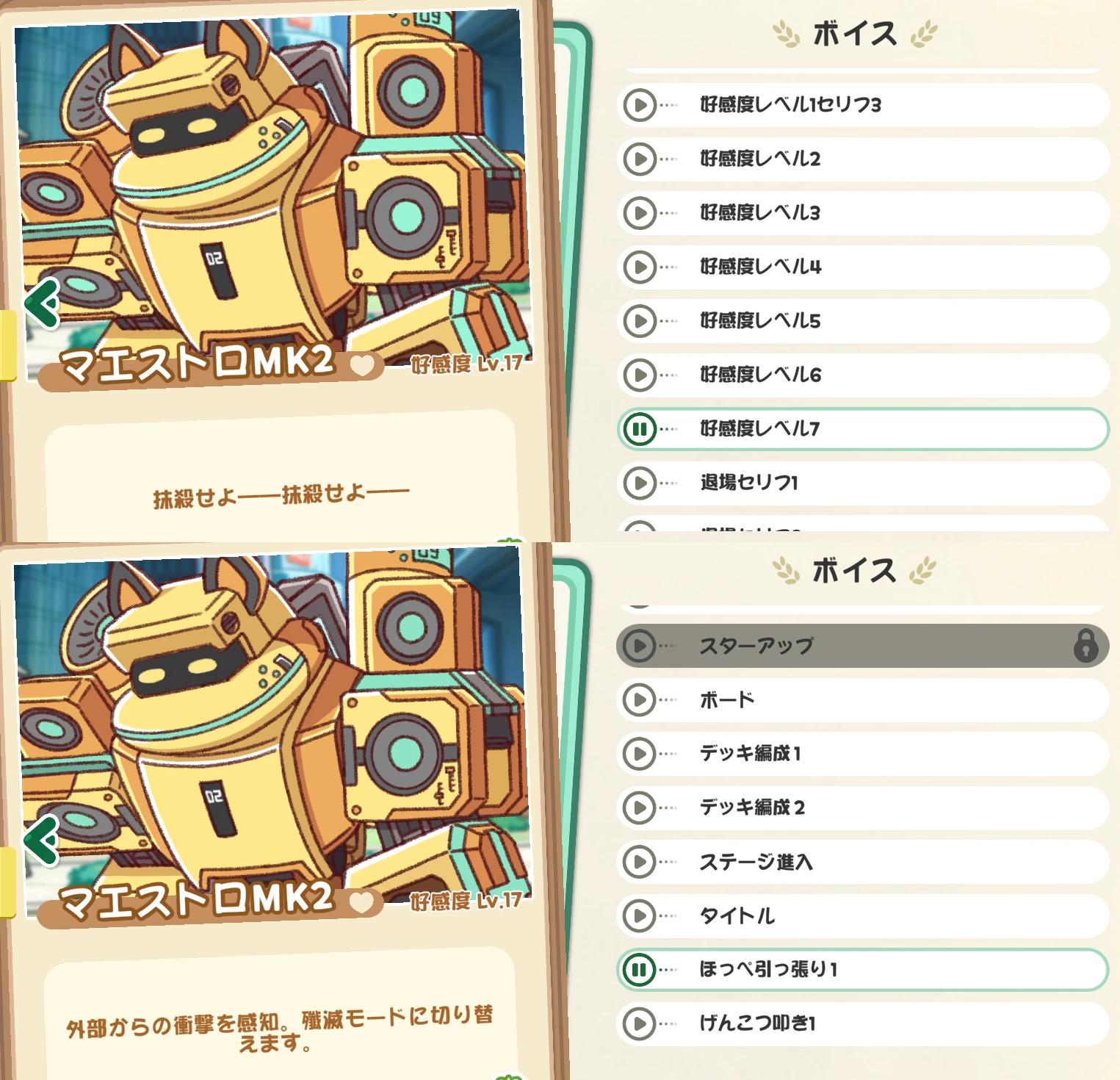The width and height of the screenshot is (1120, 1080).
Task: Click the yellow bookmark tab on upper left edge
Action: click(7, 345)
